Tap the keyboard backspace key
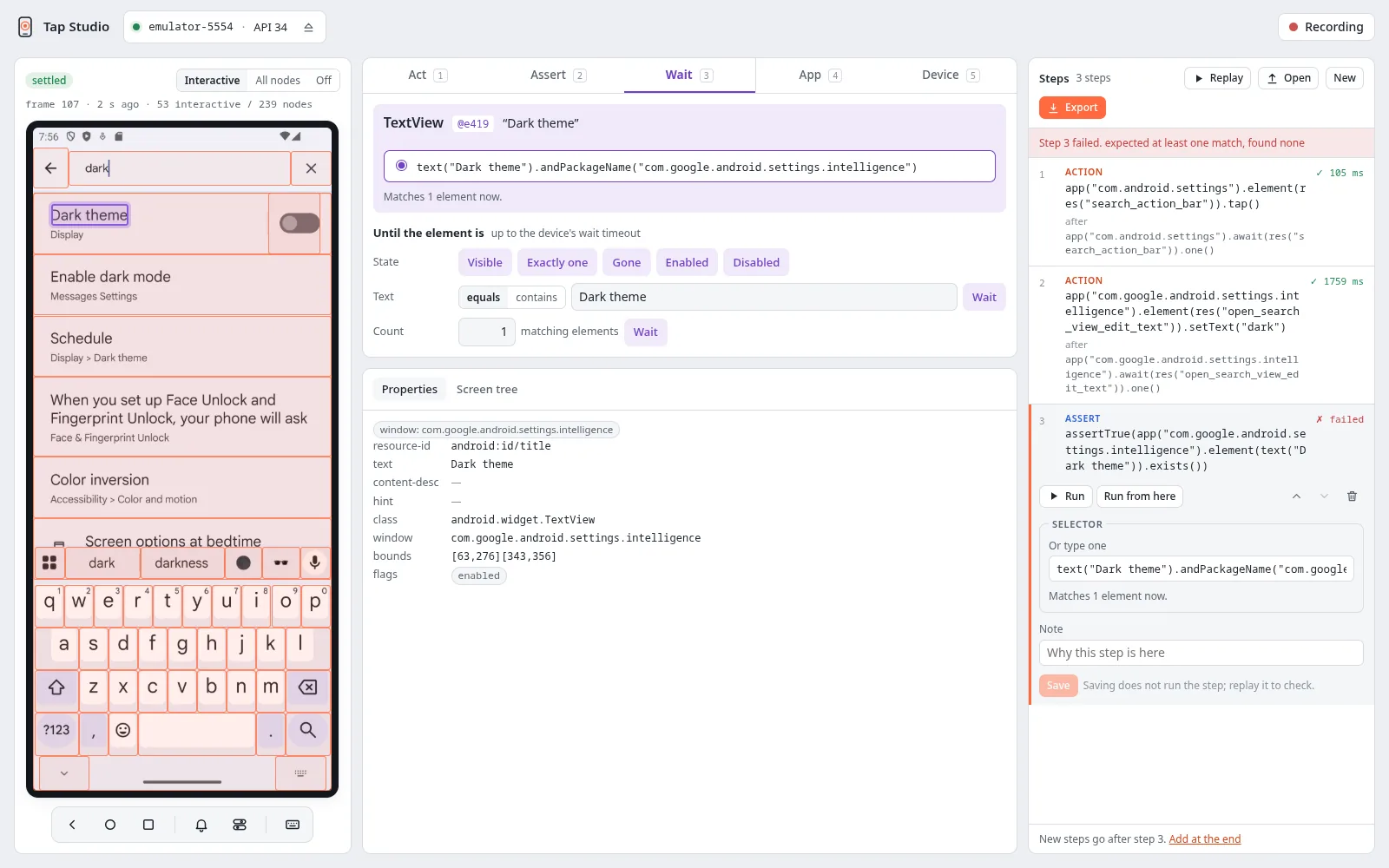The image size is (1389, 868). click(307, 687)
